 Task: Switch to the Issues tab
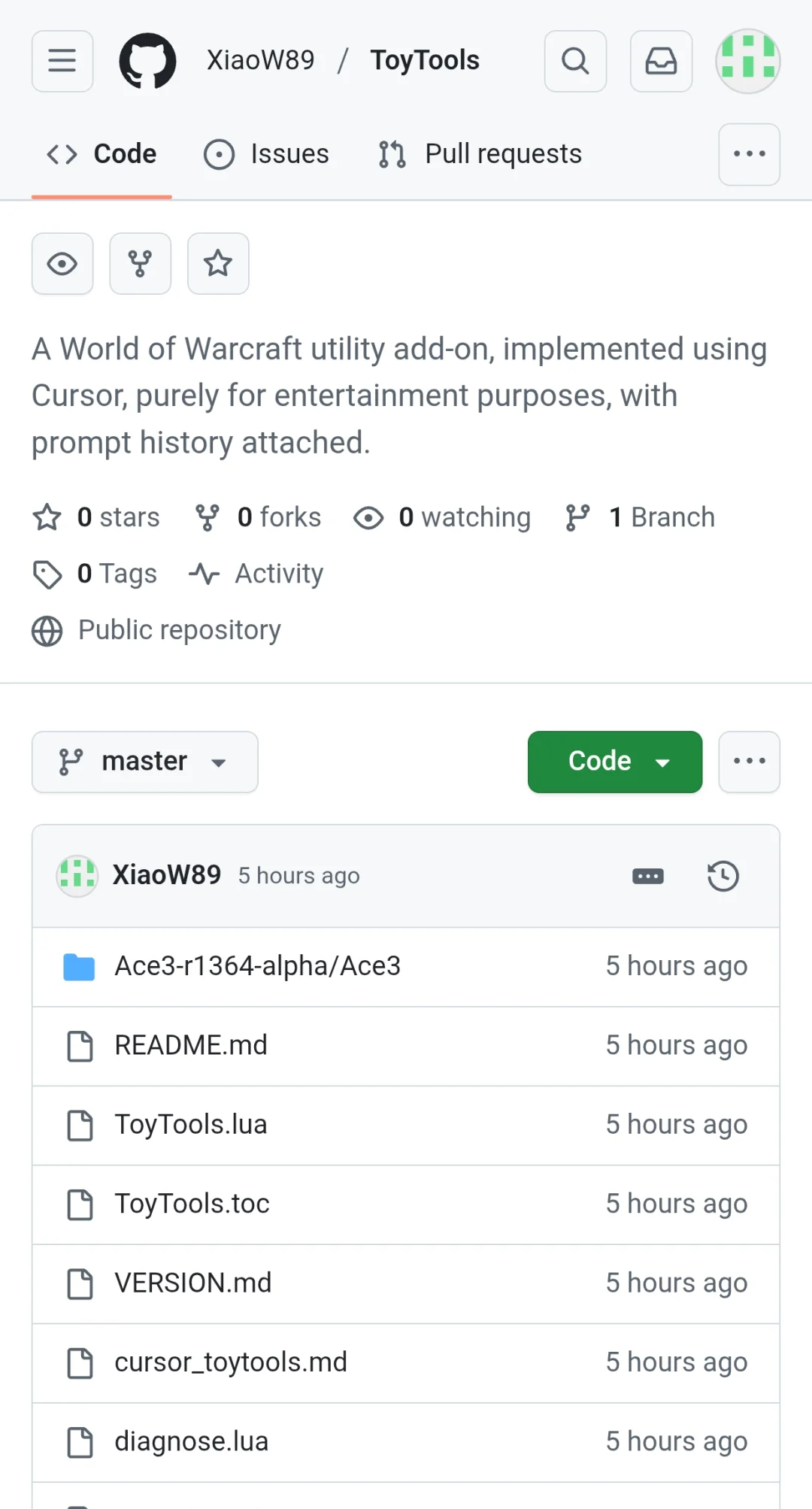[x=267, y=154]
